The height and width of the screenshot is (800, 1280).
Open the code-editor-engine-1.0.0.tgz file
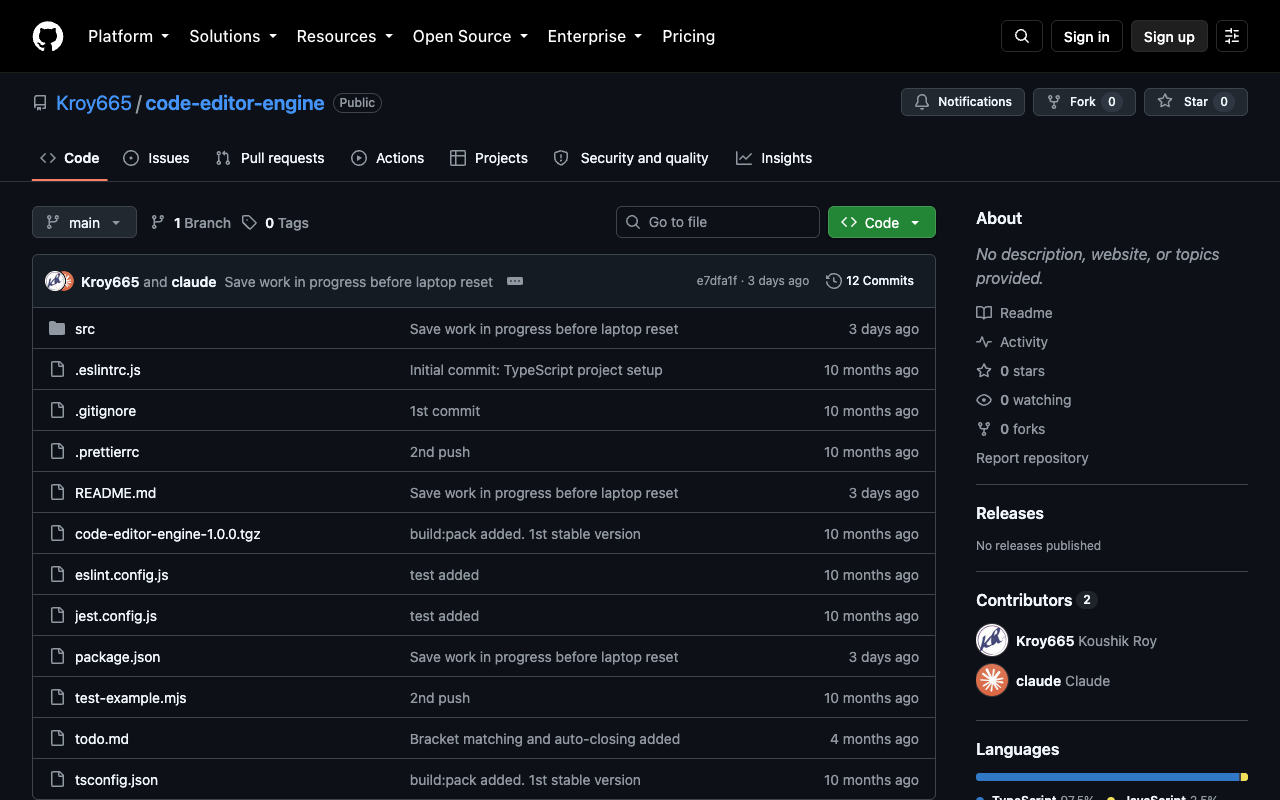(x=168, y=534)
